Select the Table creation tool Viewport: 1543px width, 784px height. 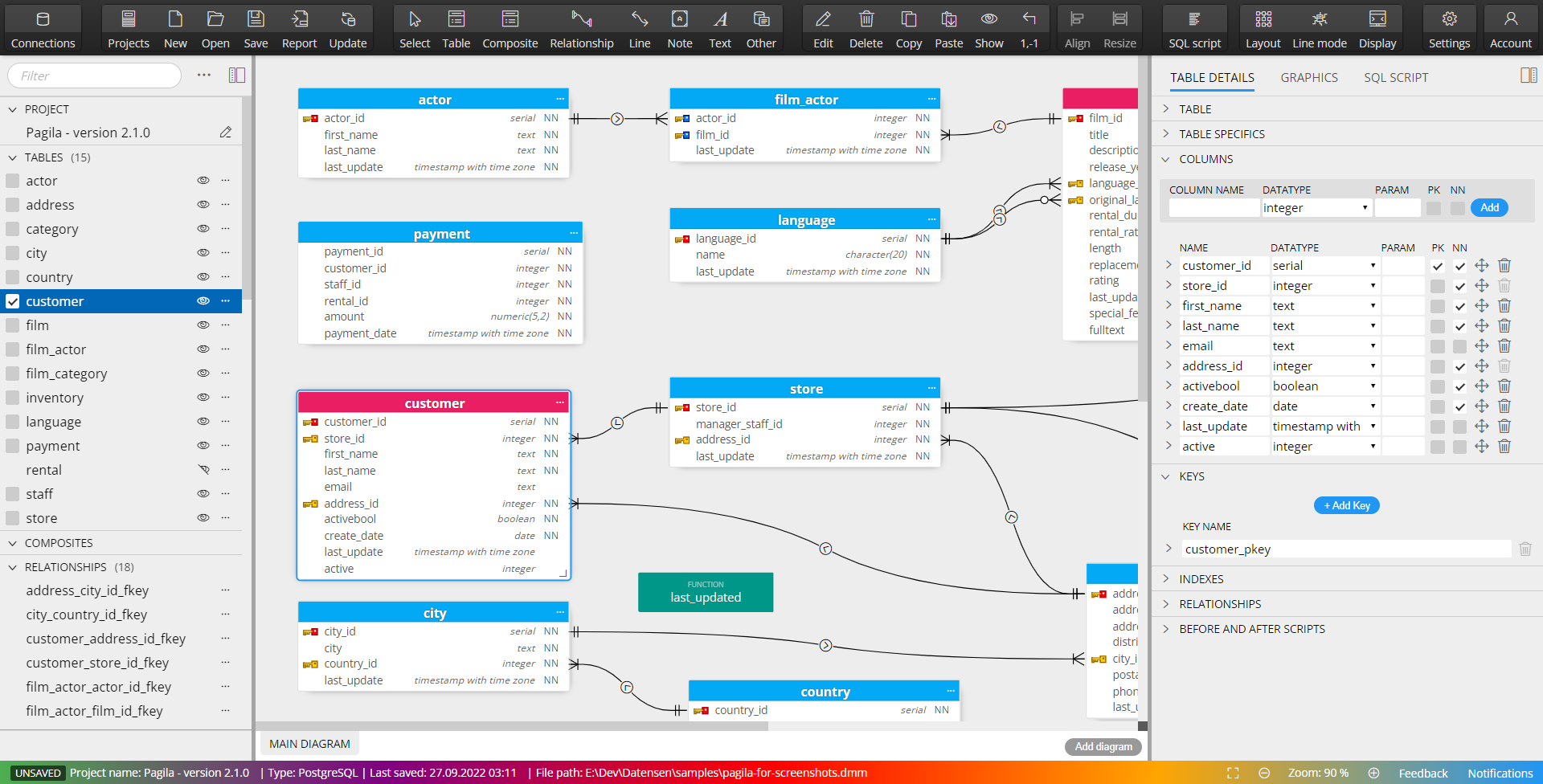click(456, 27)
